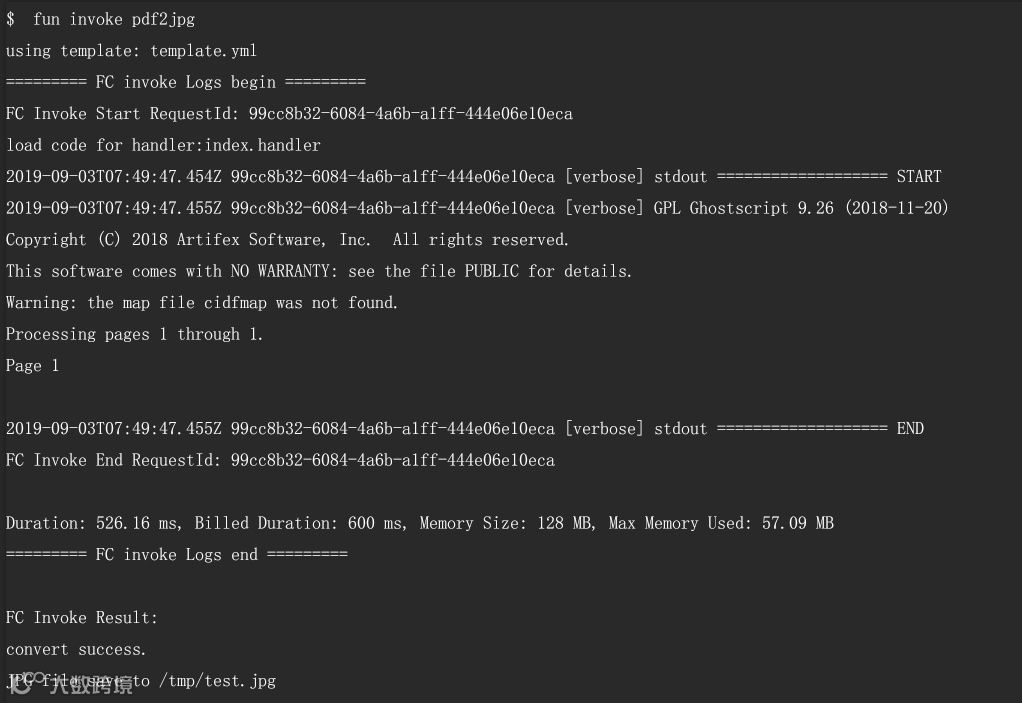The height and width of the screenshot is (703, 1022).
Task: Click 'load code for handler:index.handler' line
Action: click(163, 145)
